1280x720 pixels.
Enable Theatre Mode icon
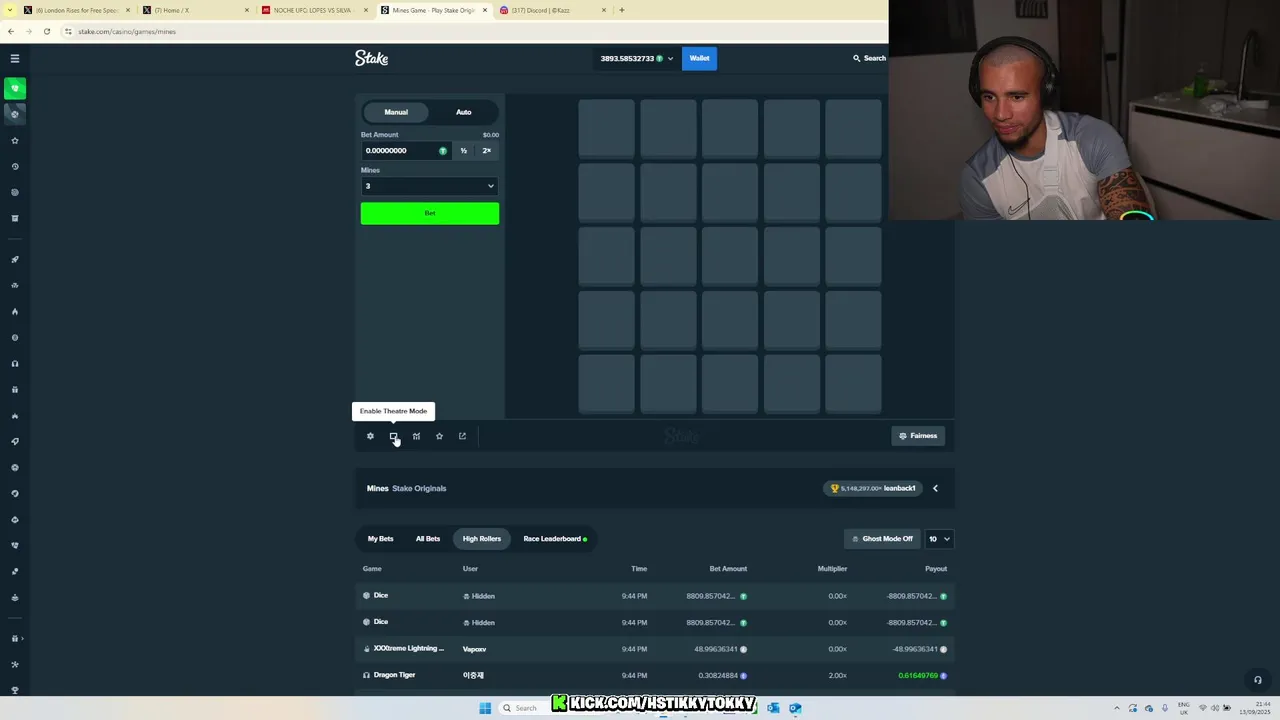coord(393,436)
